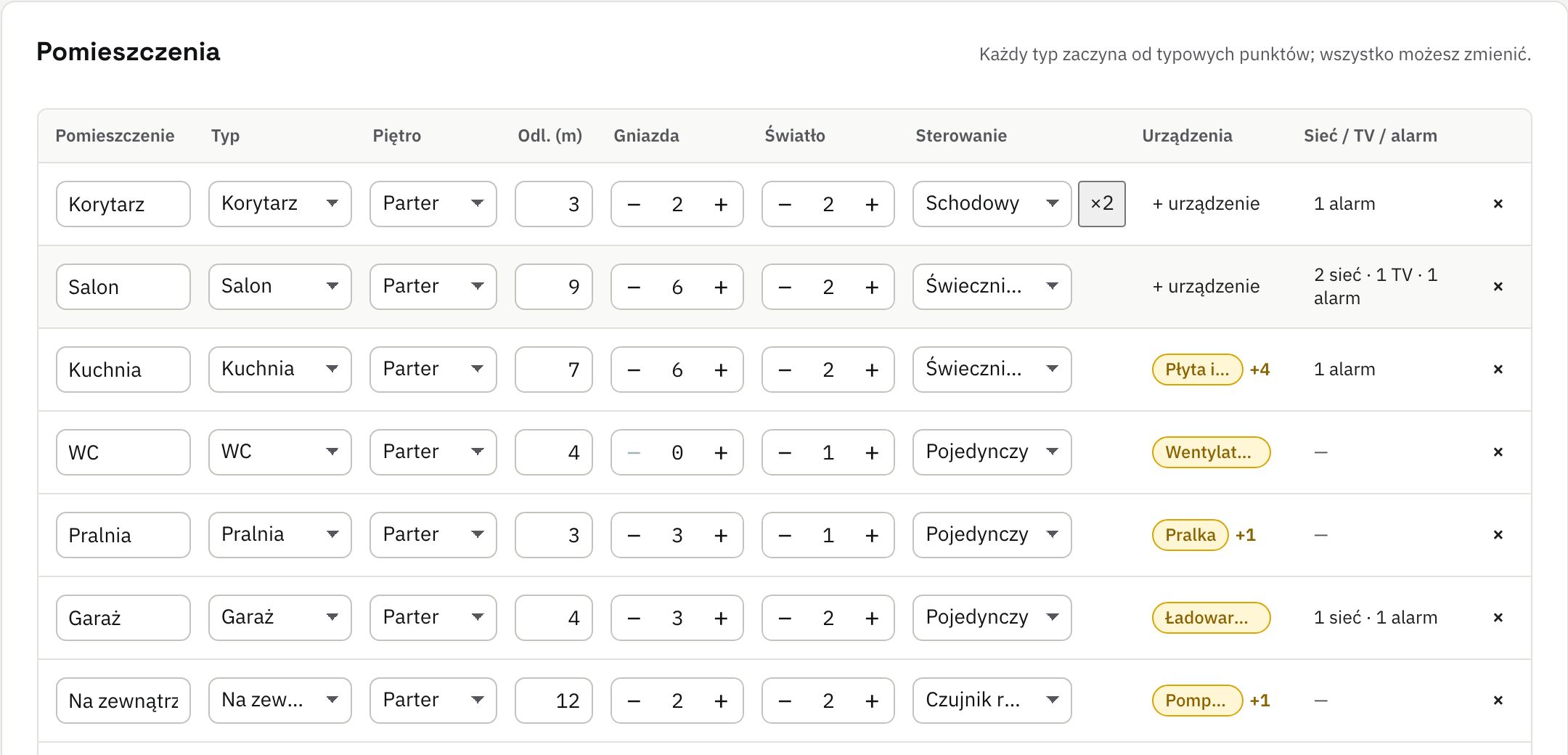
Task: Open Sterowanie dropdown in Kuchnia row
Action: pos(992,370)
